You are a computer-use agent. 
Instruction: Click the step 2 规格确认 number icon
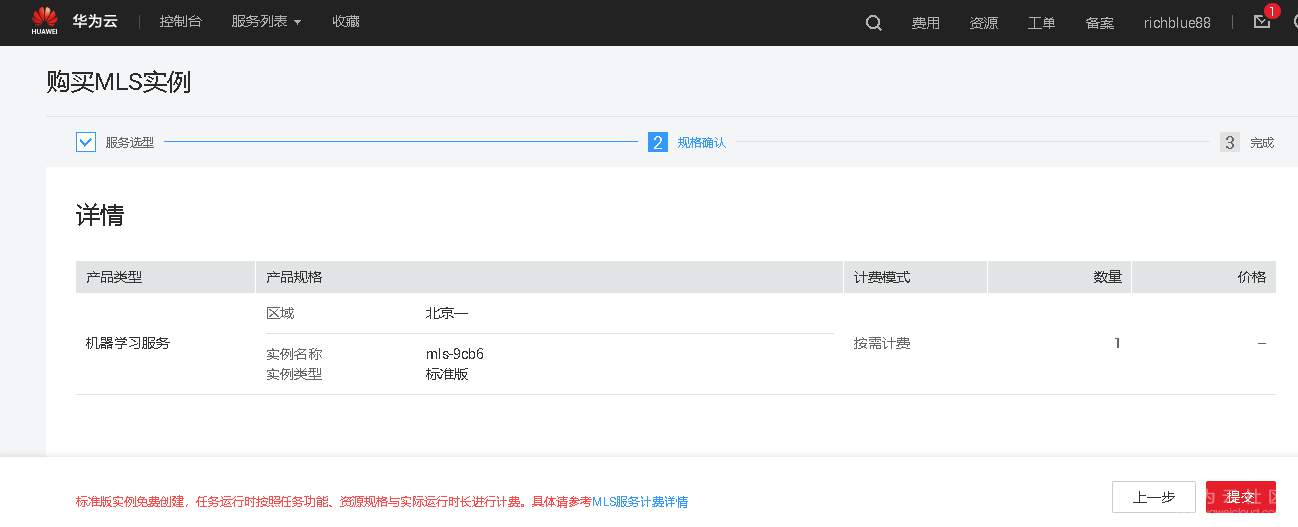658,142
